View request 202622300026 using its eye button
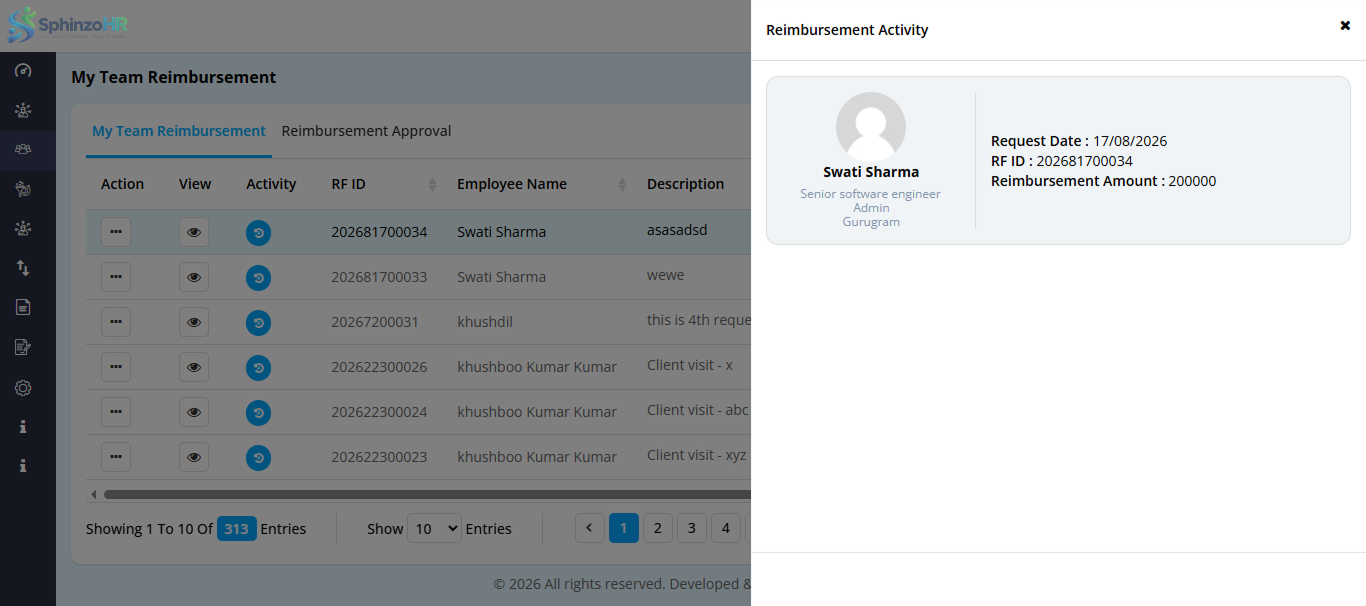 (x=194, y=367)
